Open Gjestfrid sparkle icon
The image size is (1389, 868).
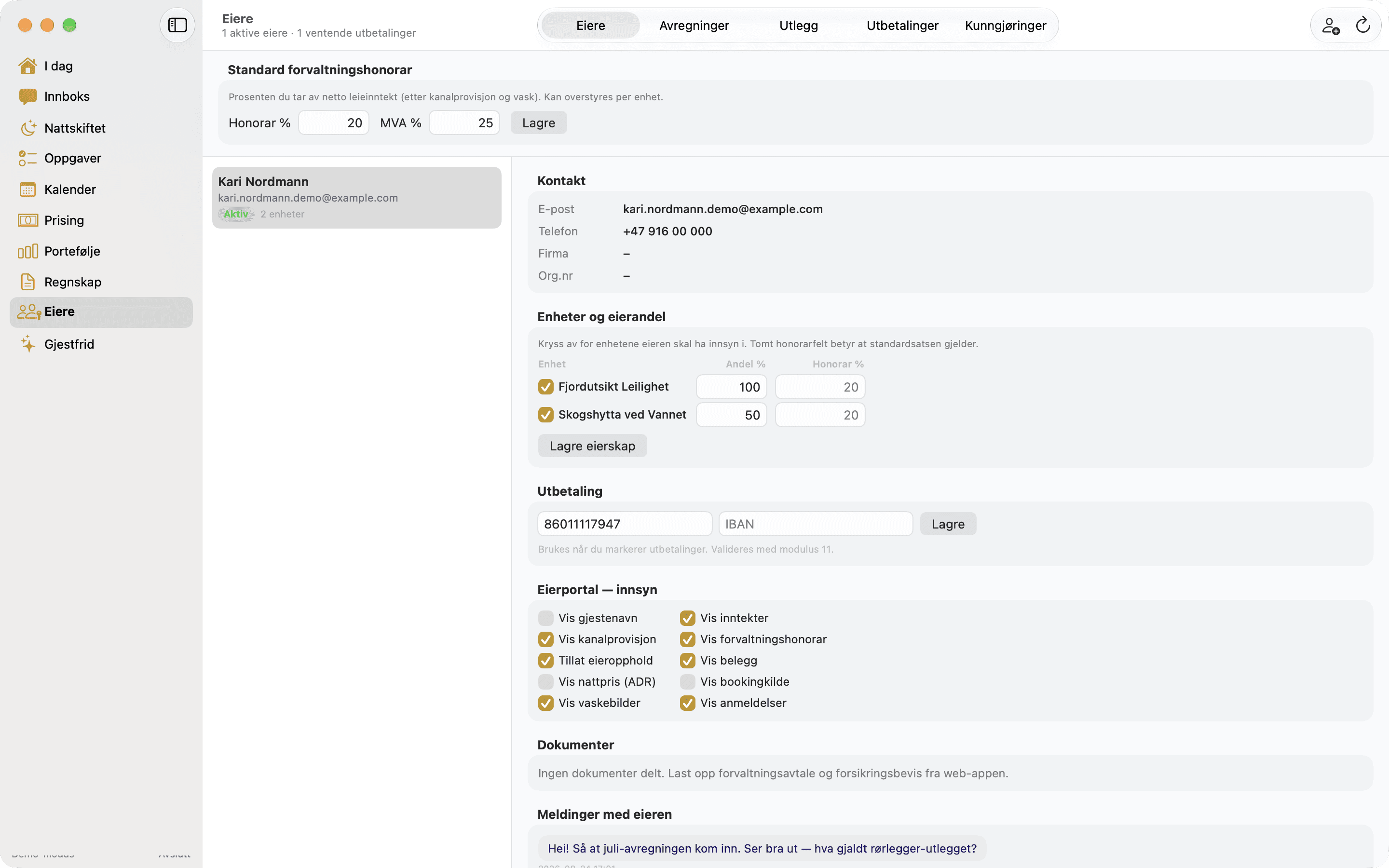[27, 344]
